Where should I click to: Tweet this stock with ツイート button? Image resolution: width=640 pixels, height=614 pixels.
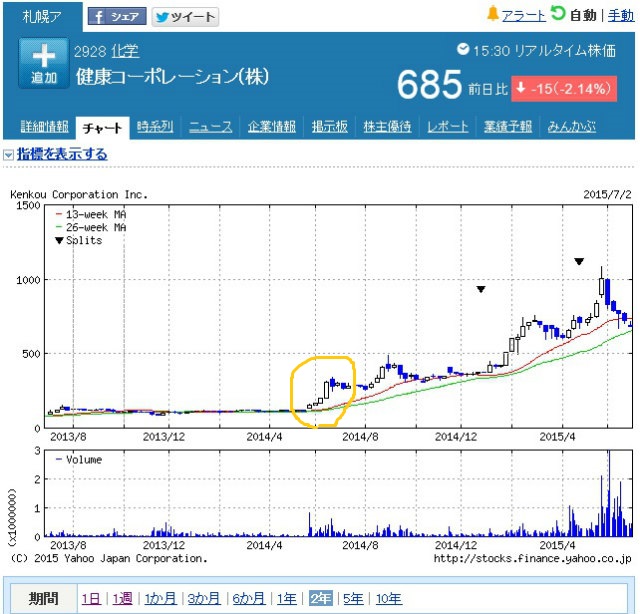[185, 17]
